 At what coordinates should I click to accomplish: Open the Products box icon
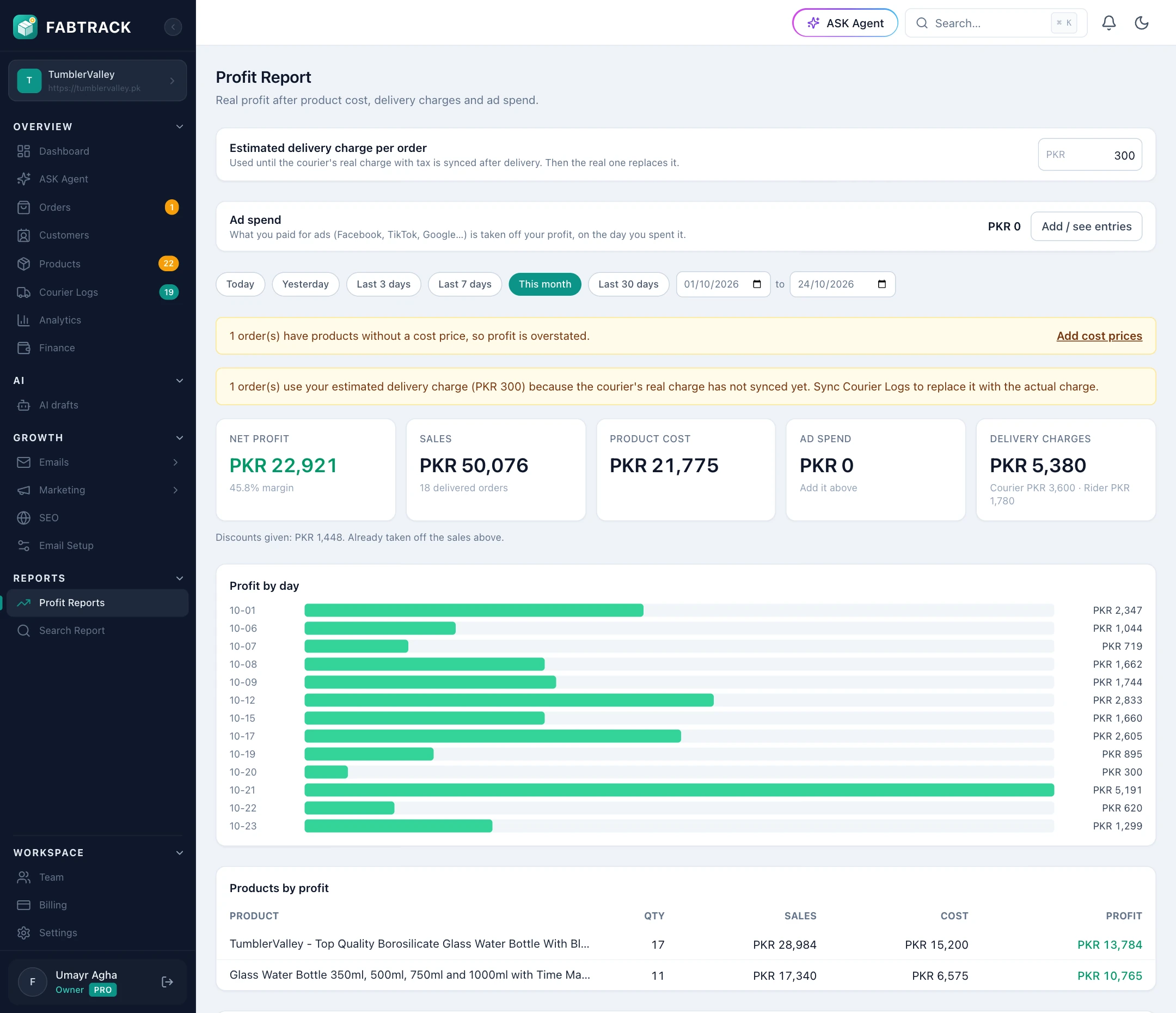[x=23, y=264]
